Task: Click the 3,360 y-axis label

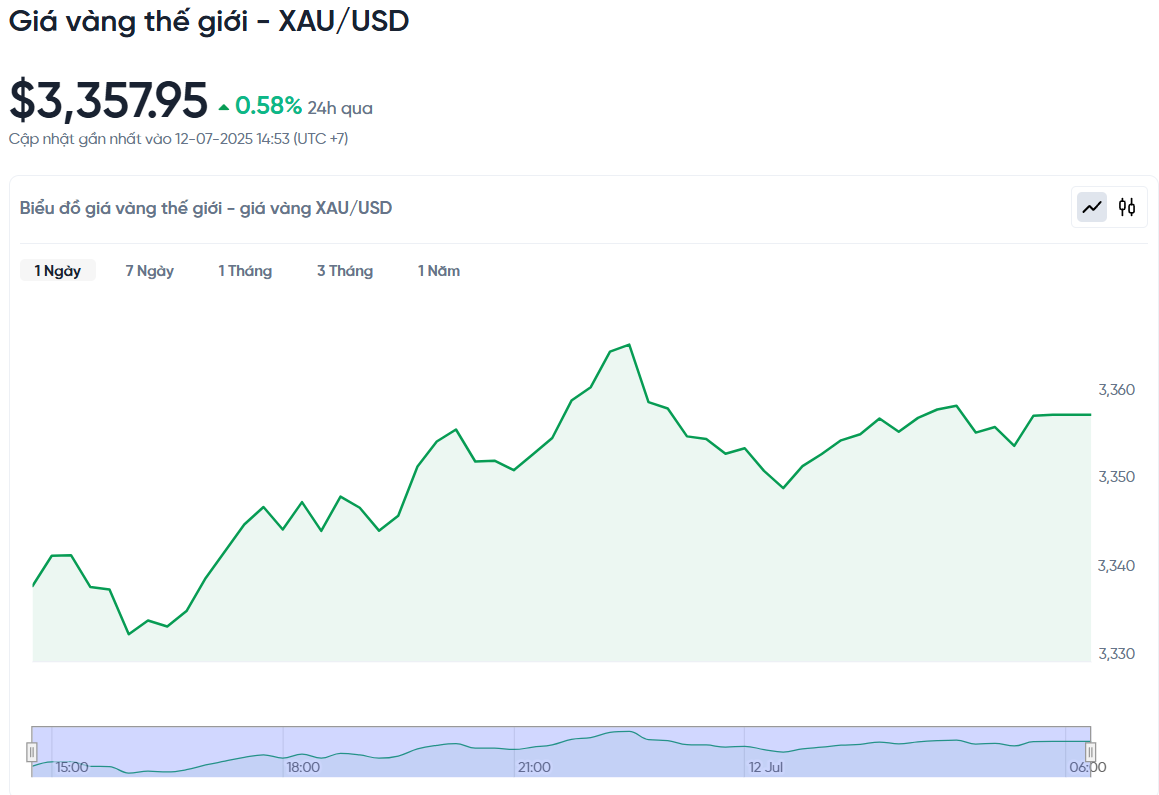Action: [1117, 390]
